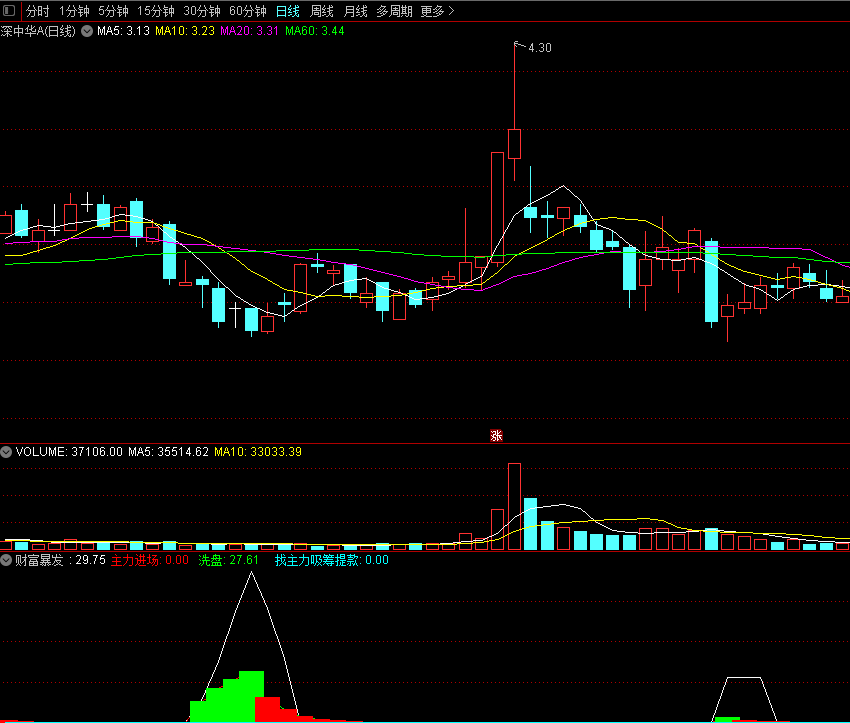Viewport: 850px width, 723px height.
Task: Open 多周期 multi-period view
Action: point(394,11)
